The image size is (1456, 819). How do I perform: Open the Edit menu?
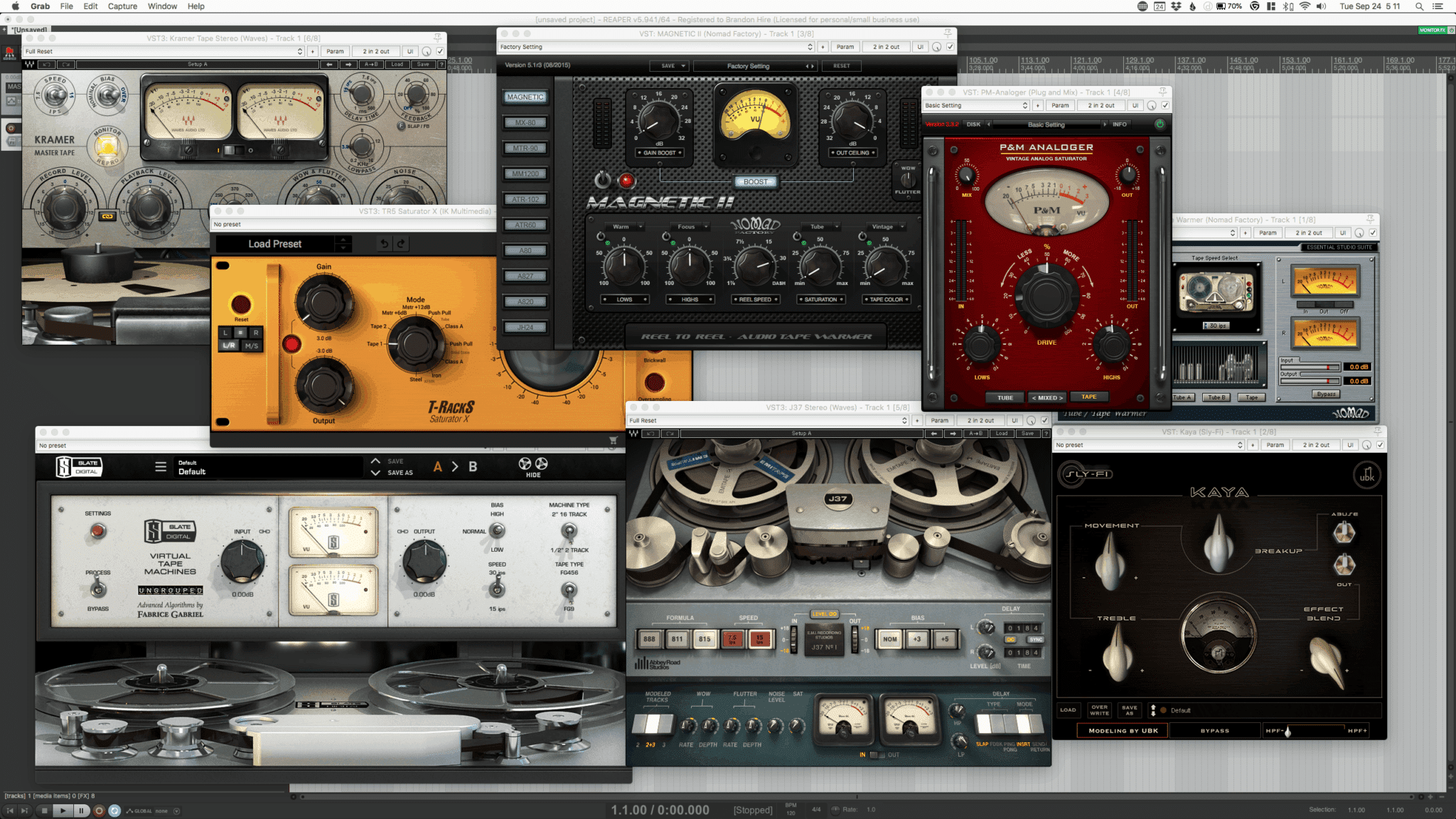(x=90, y=6)
